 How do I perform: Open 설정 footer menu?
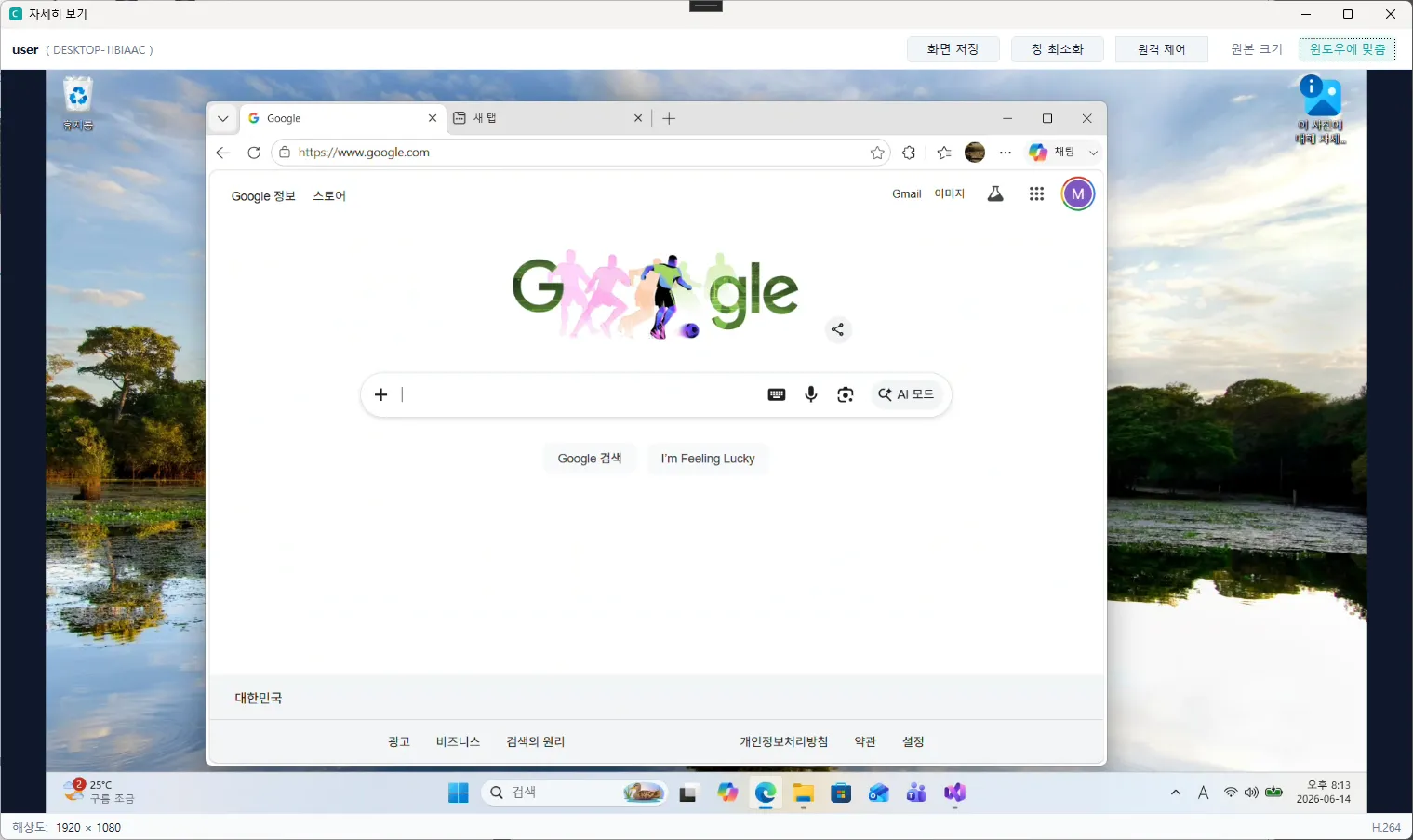[913, 741]
